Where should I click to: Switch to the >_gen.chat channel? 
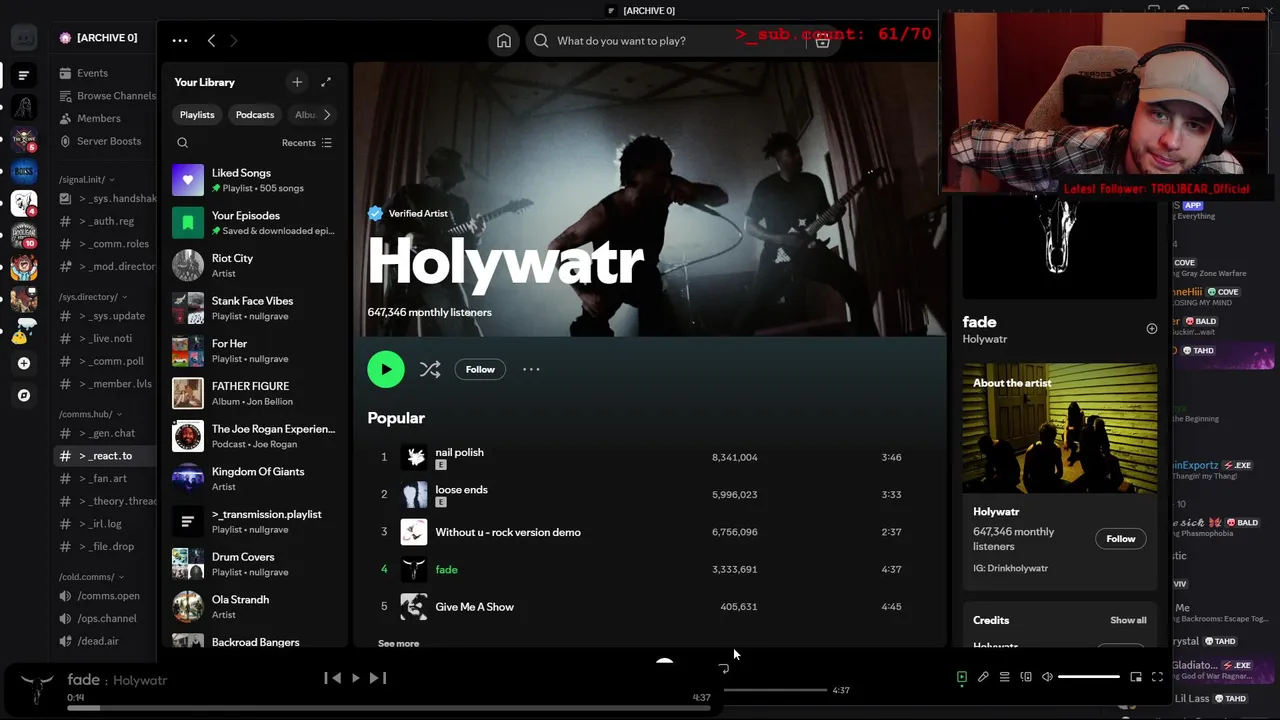click(x=106, y=433)
